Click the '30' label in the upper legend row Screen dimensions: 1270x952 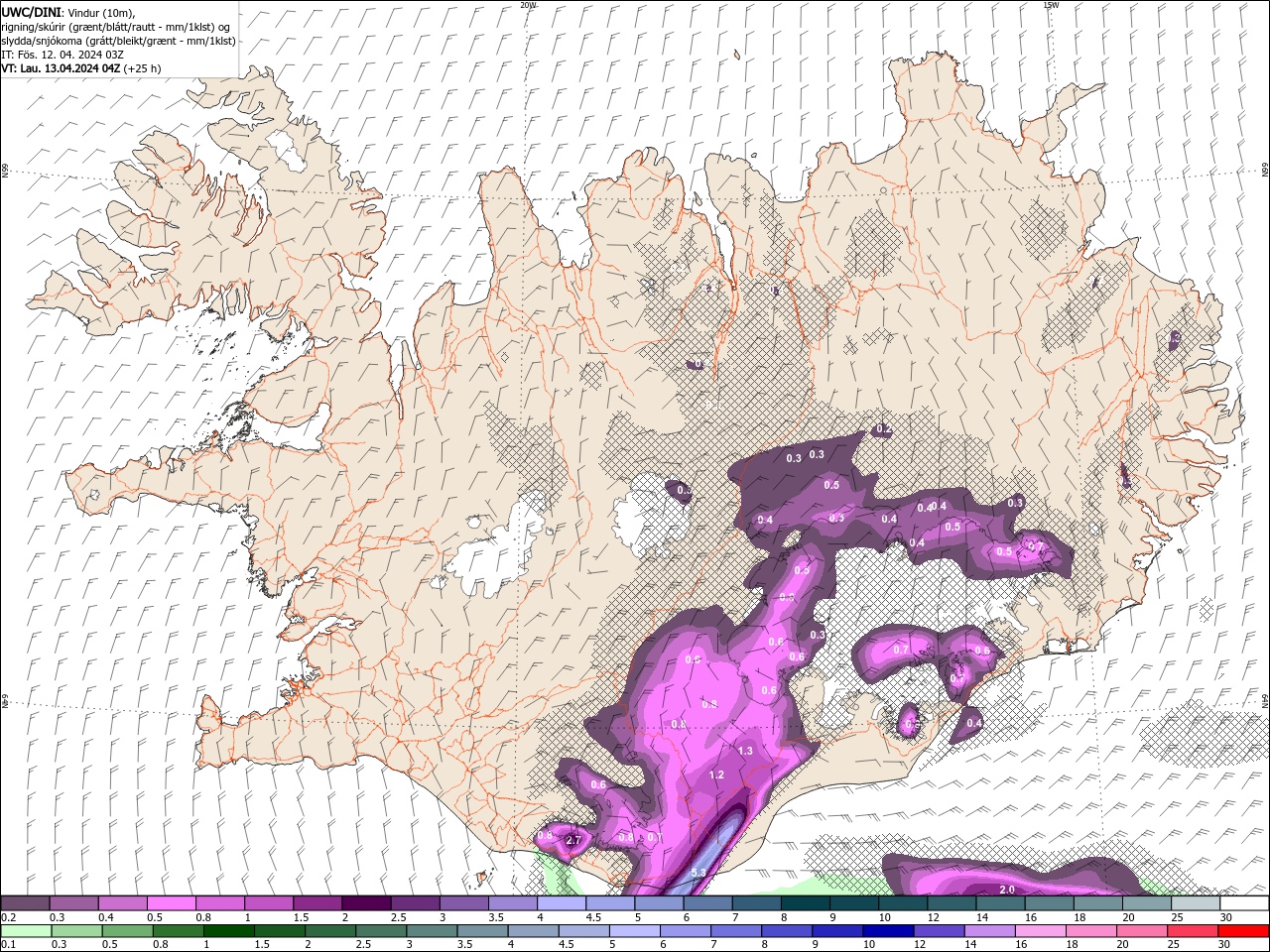(1226, 917)
